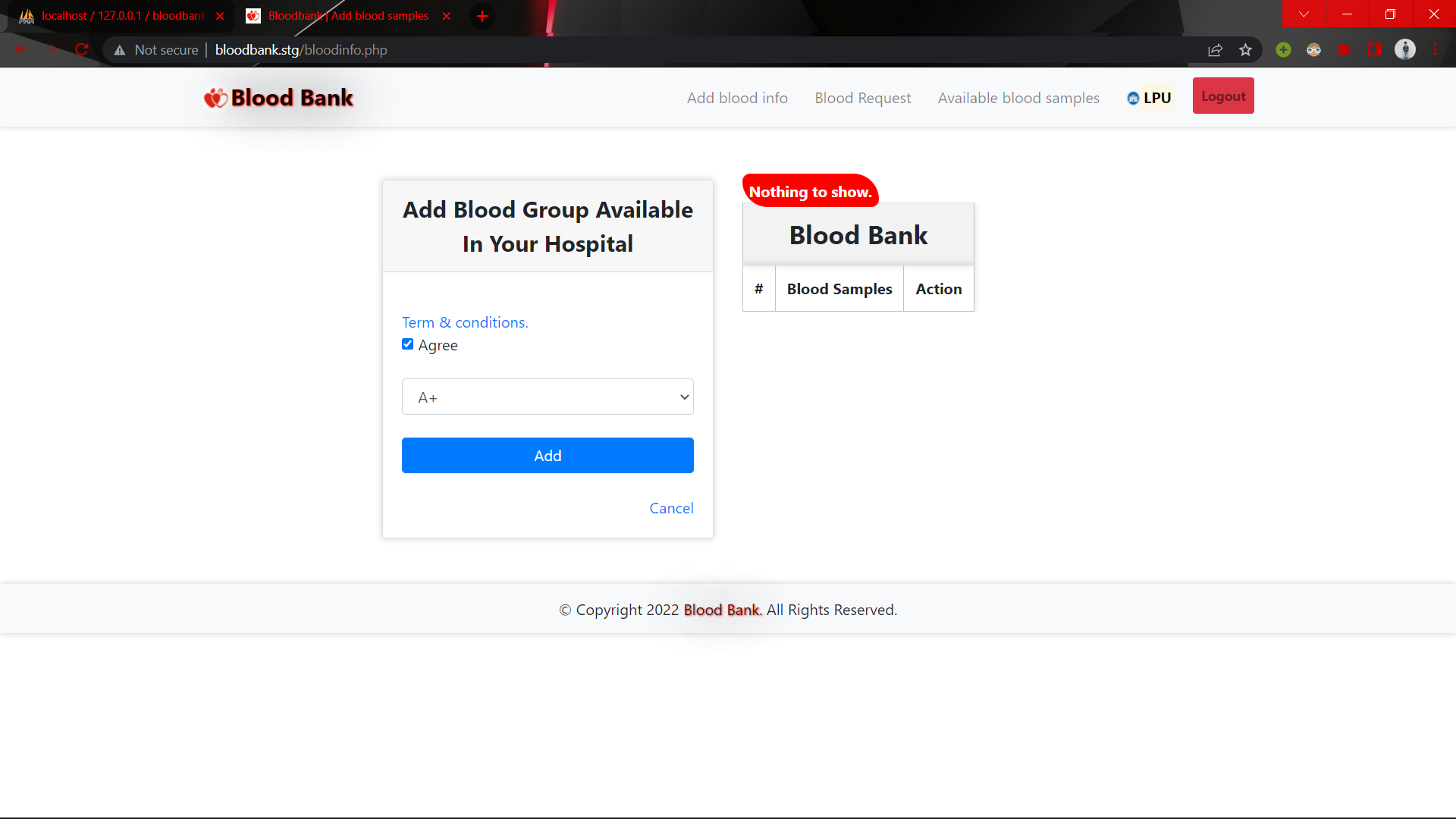Viewport: 1456px width, 819px height.
Task: Expand the tab search chevron in the title bar
Action: [1304, 14]
